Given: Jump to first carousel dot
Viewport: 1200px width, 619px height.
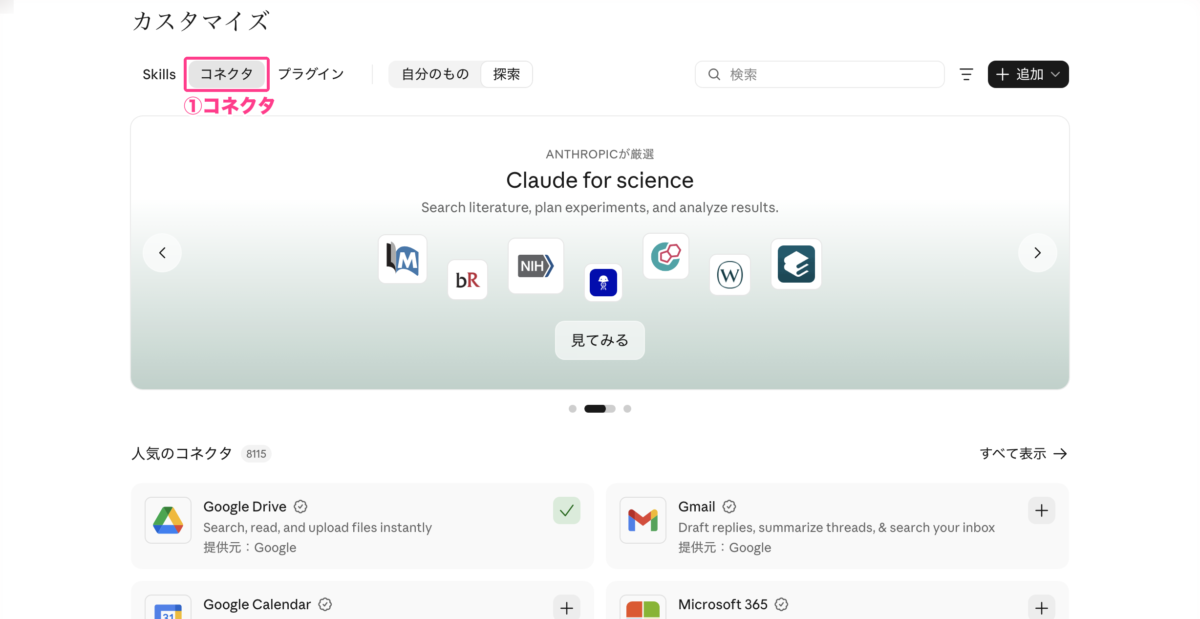Looking at the screenshot, I should pyautogui.click(x=572, y=408).
